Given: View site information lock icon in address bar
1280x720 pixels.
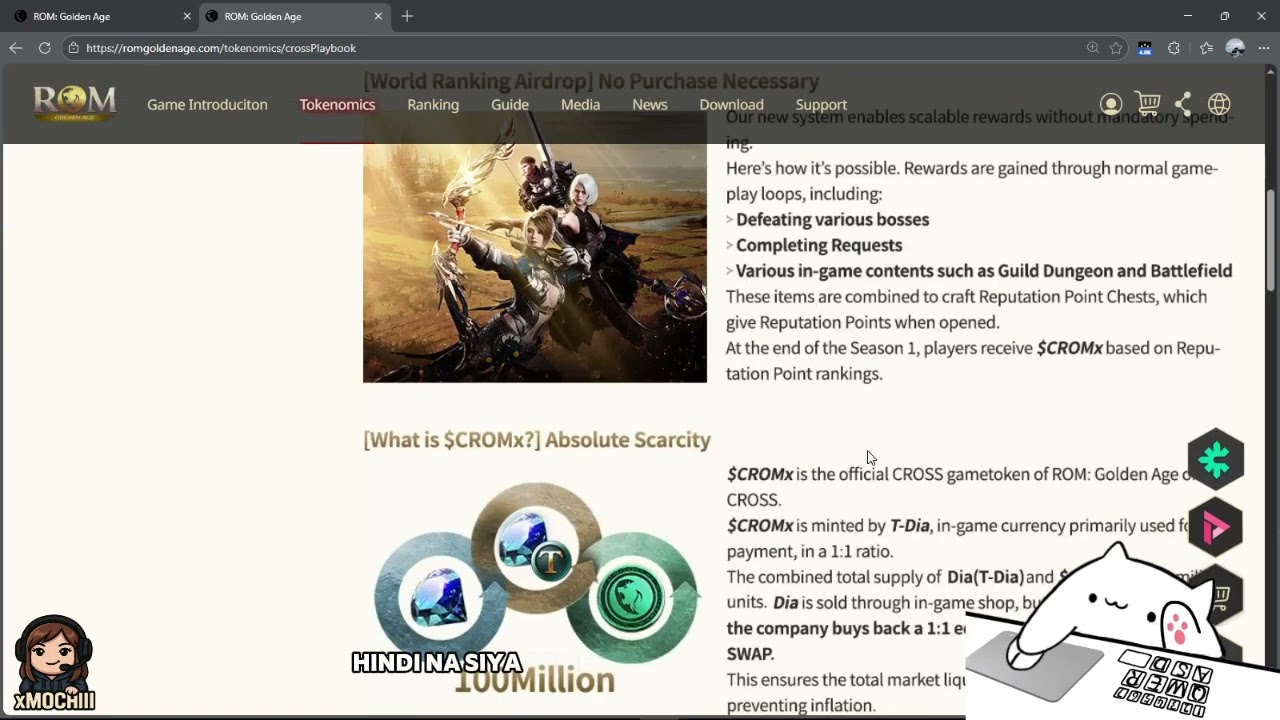Looking at the screenshot, I should [73, 48].
